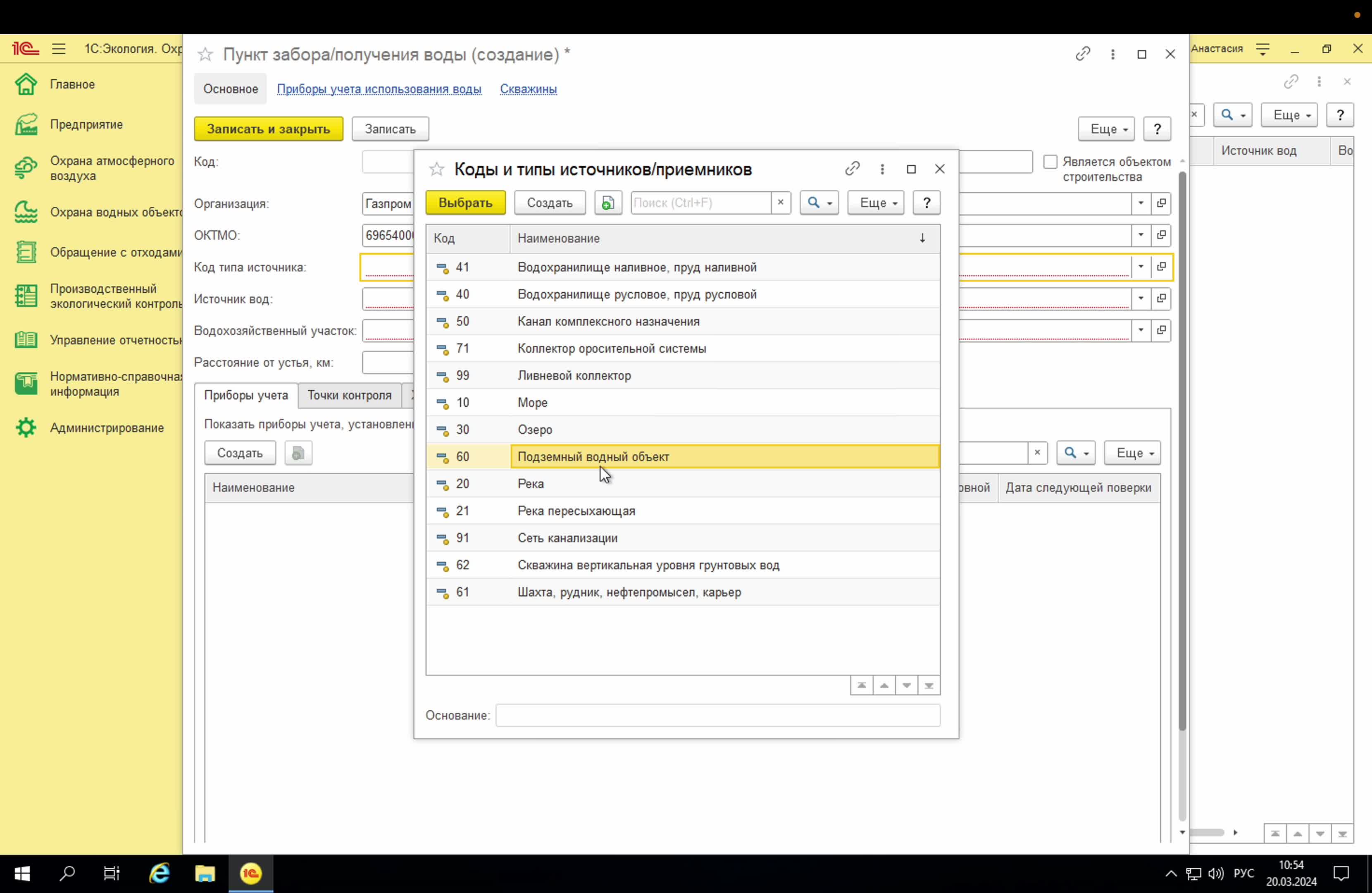
Task: Click Записать и закрыть button
Action: click(x=269, y=129)
